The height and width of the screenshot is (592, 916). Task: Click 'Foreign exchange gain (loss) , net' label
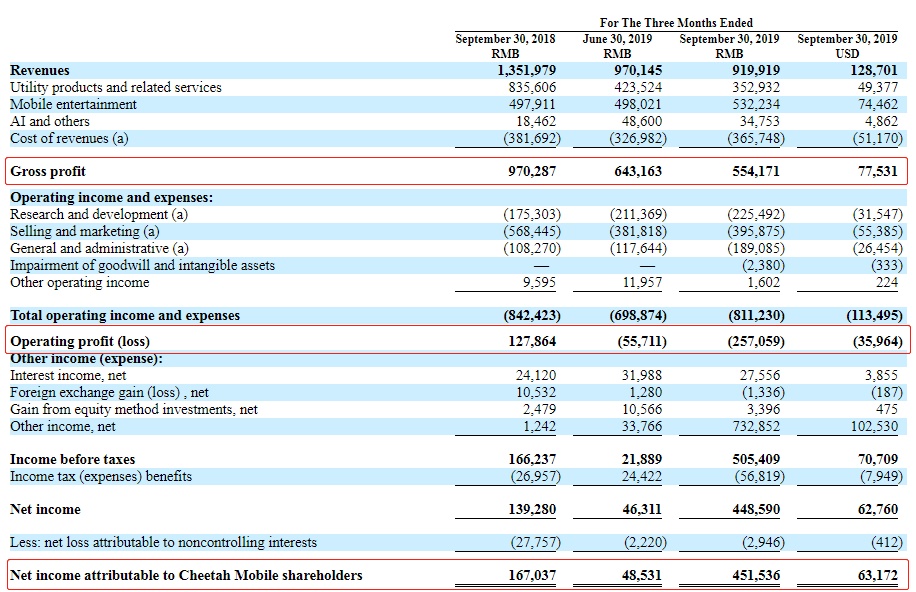[109, 393]
